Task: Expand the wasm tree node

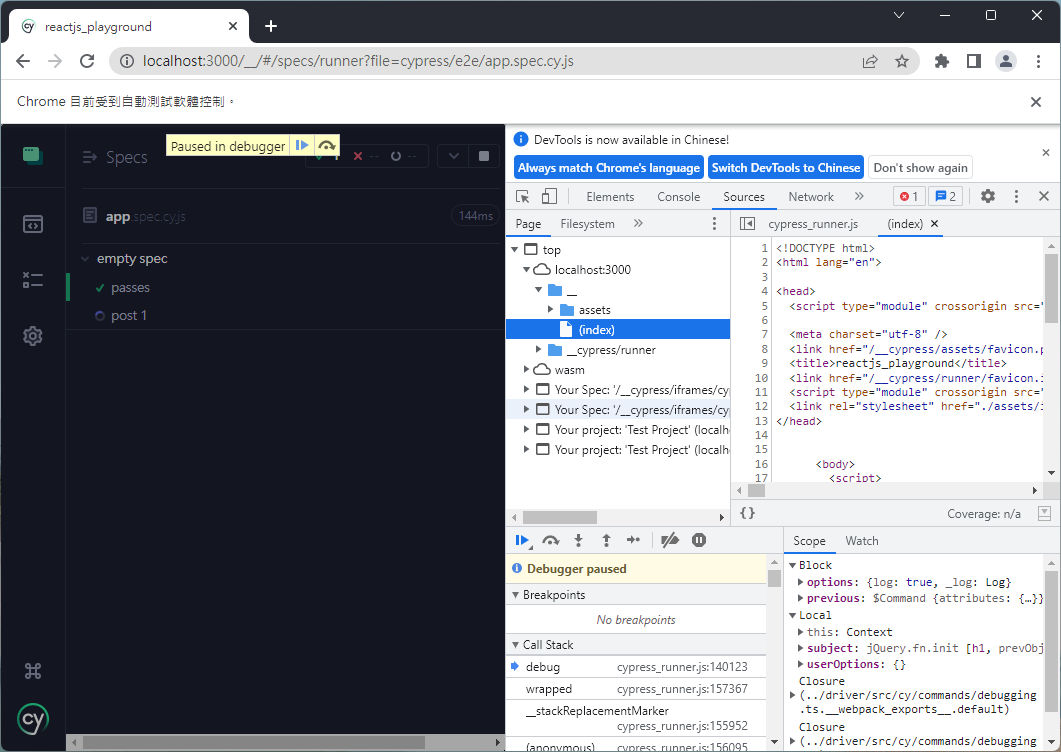Action: [x=528, y=370]
